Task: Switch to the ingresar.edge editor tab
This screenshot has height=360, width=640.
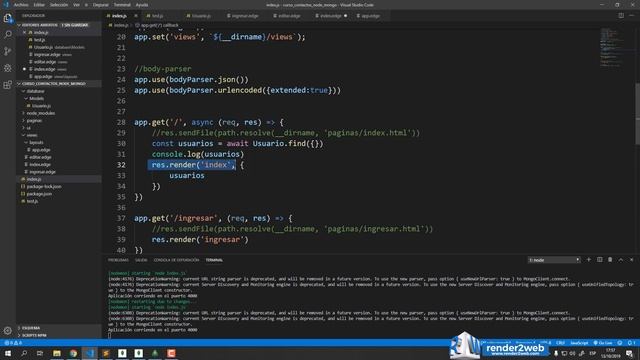Action: point(245,16)
